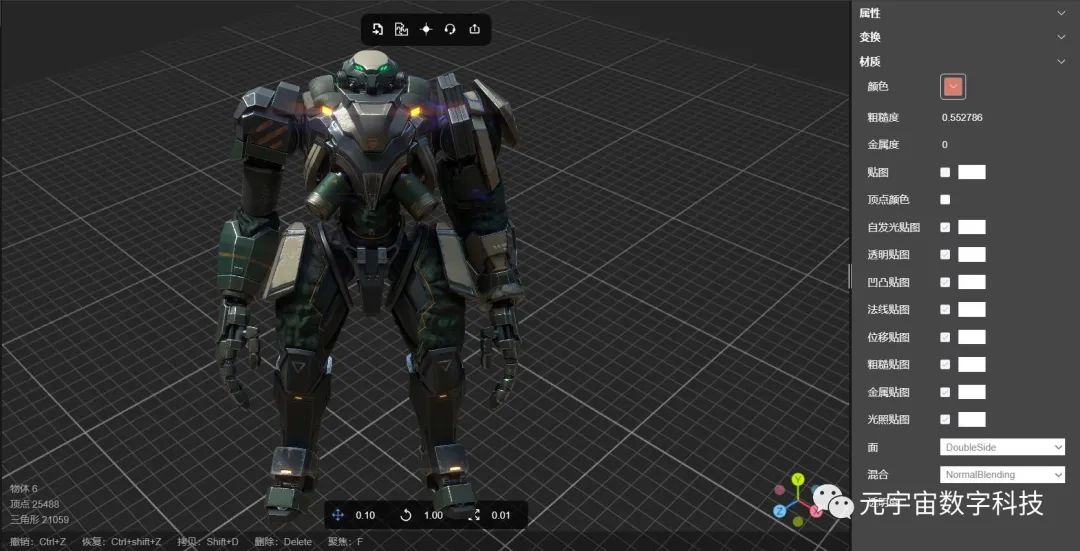Open the 混合 NormalBlending dropdown
Screen dimensions: 1080x551
point(1002,475)
